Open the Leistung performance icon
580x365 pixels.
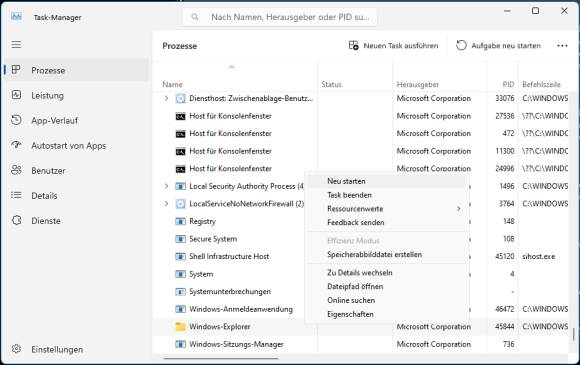pyautogui.click(x=16, y=95)
